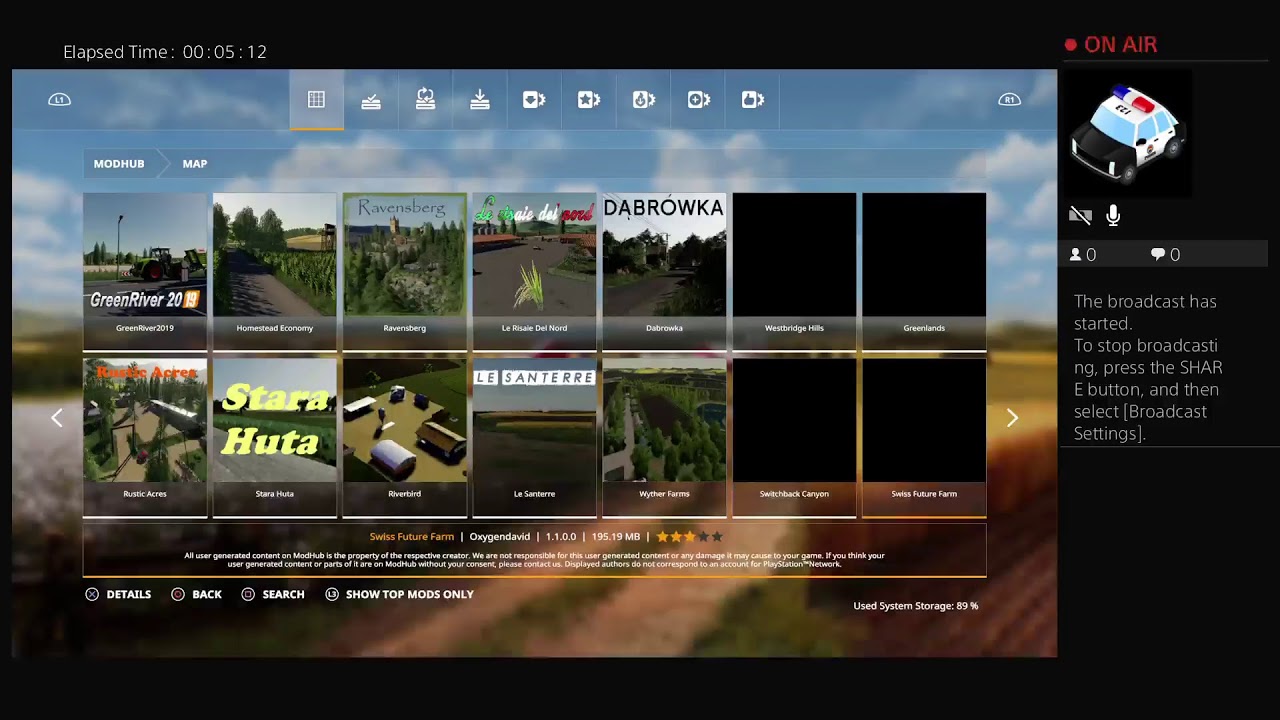Click the Elapsed Time counter
This screenshot has width=1280, height=720.
165,52
